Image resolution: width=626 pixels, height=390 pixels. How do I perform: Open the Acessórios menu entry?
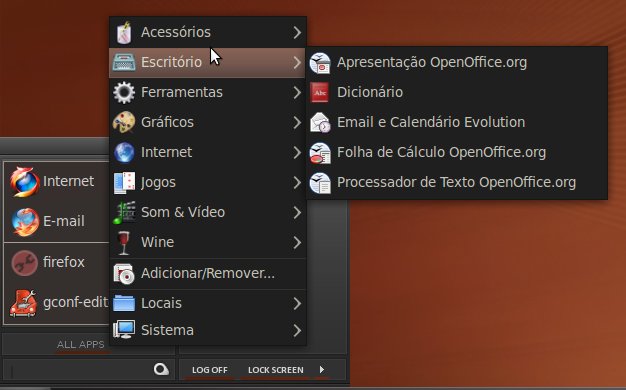(x=208, y=32)
